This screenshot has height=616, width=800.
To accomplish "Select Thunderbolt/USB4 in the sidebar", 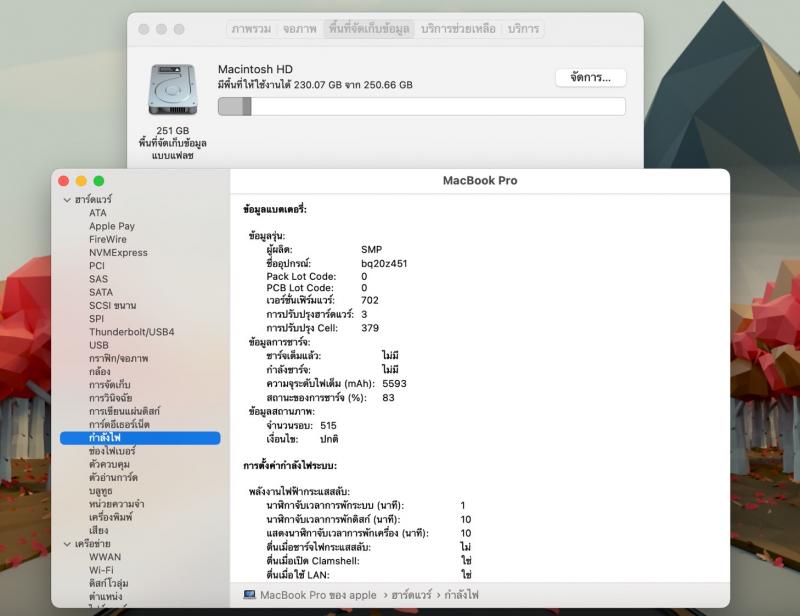I will click(131, 332).
